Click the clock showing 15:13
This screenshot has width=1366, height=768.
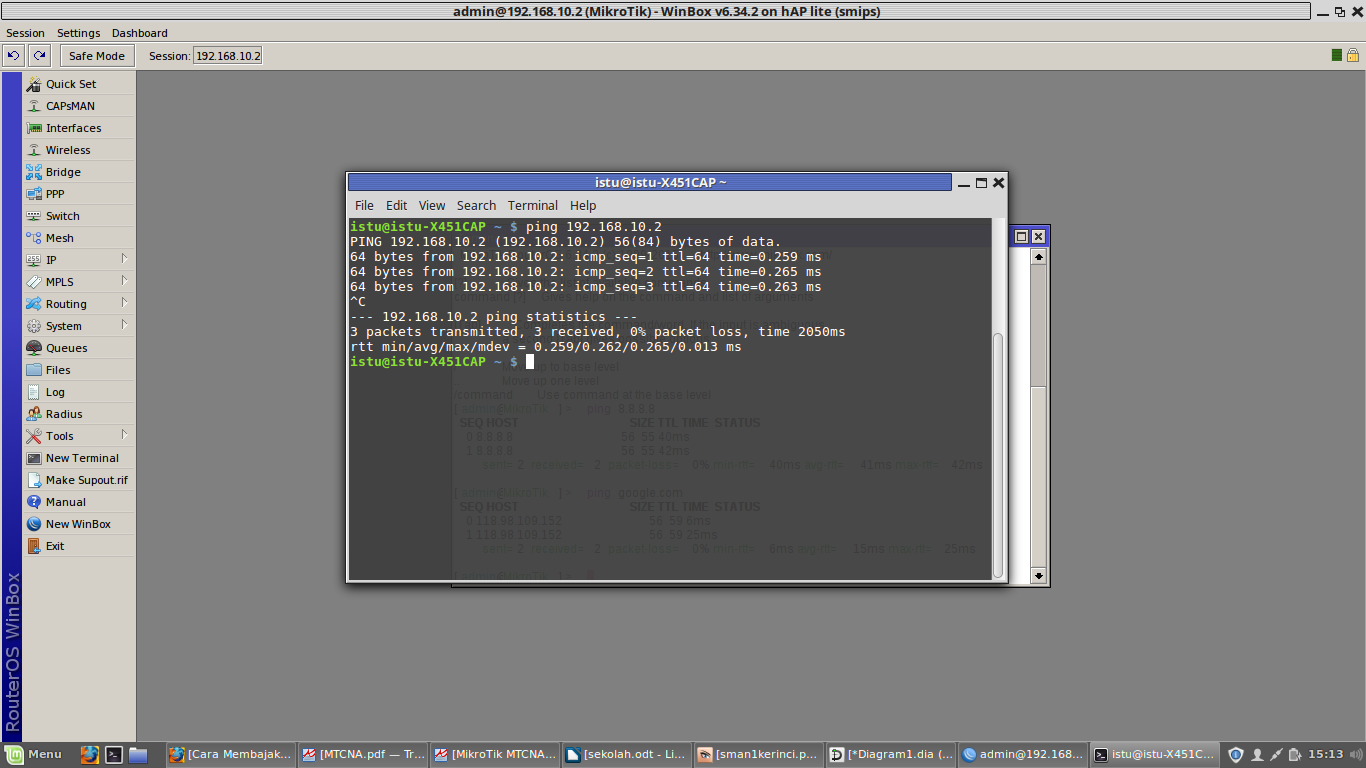tap(1325, 754)
